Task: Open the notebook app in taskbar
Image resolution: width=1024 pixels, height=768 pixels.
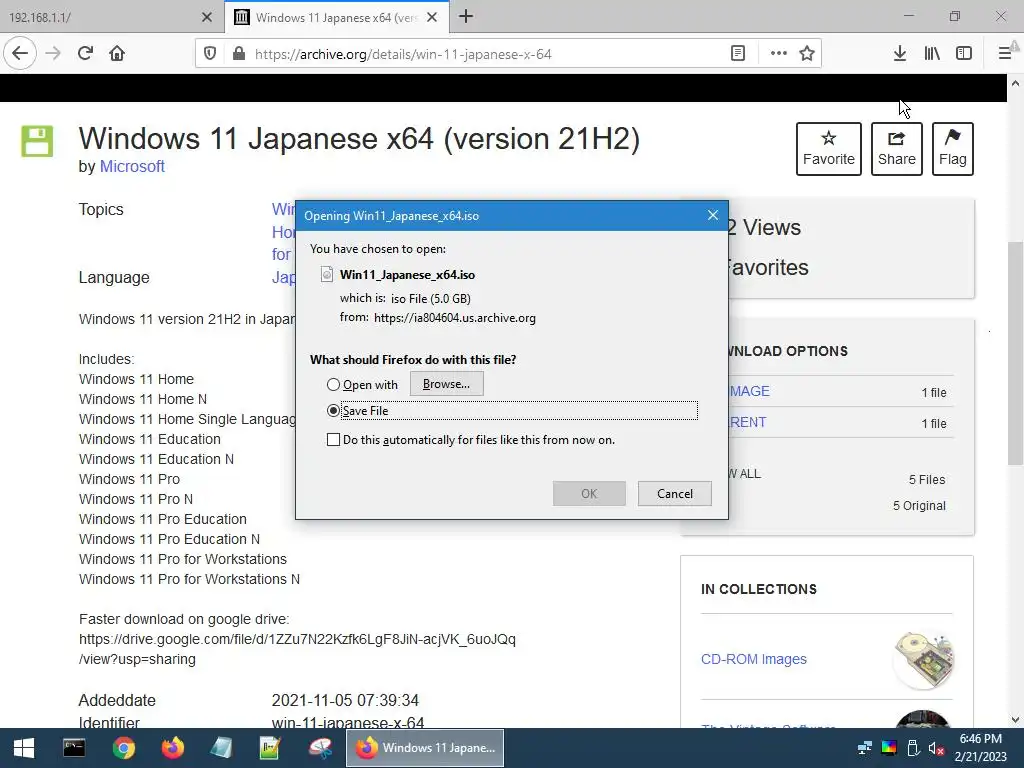Action: [221, 748]
